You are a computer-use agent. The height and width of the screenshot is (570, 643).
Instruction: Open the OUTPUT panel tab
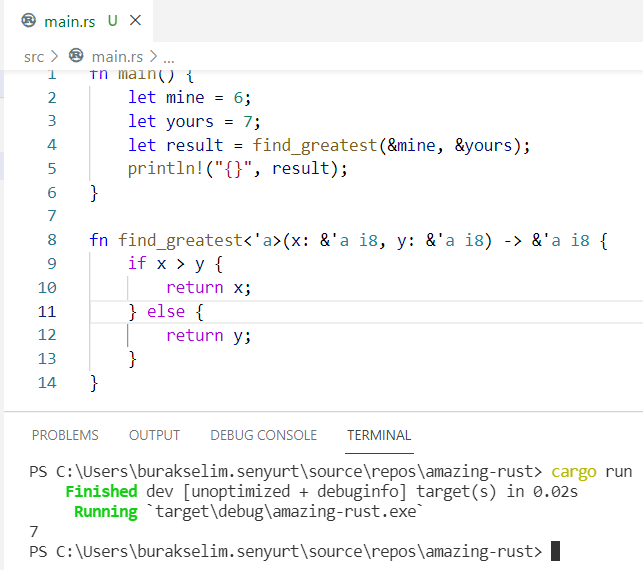154,435
